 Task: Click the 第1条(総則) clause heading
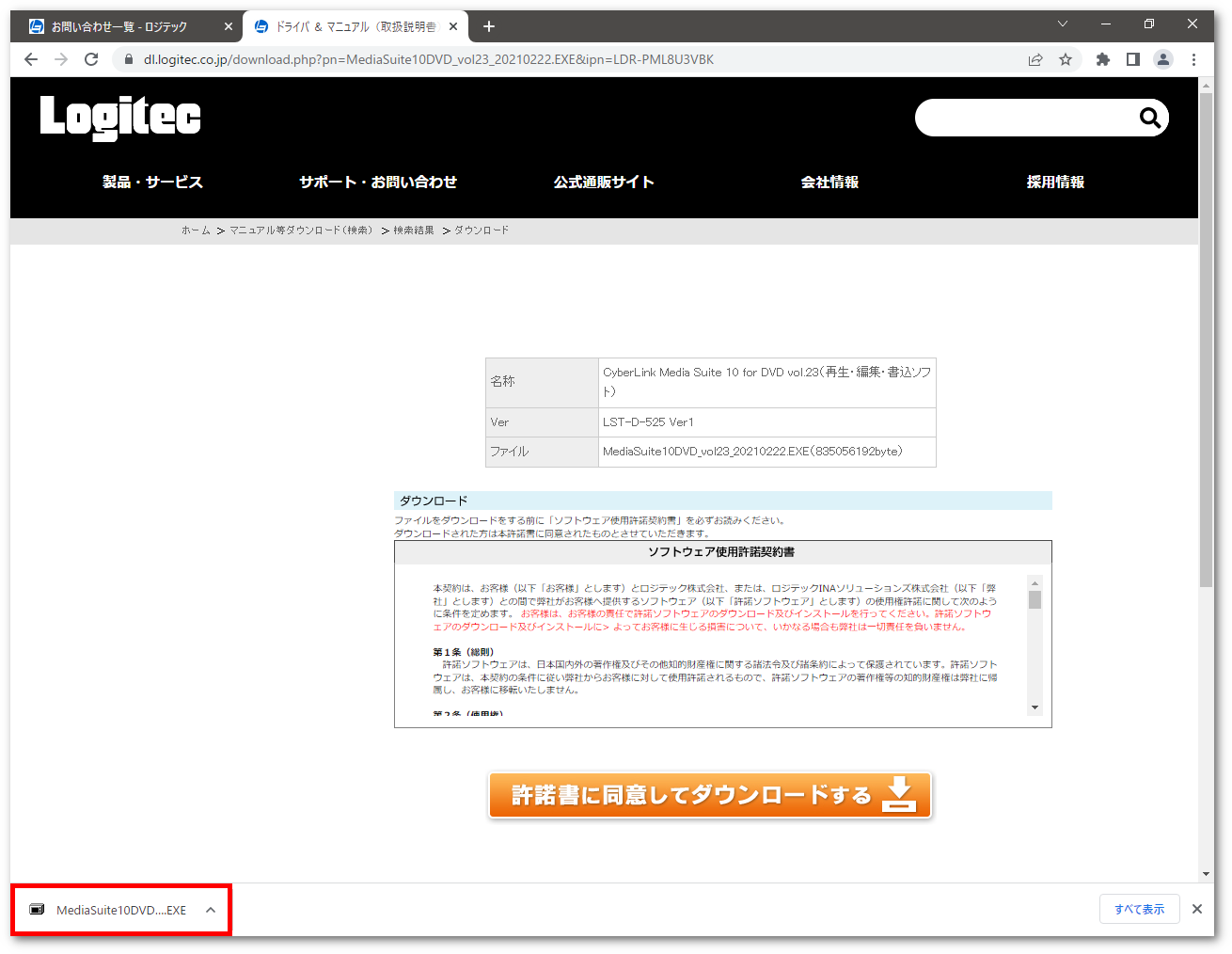coord(463,652)
